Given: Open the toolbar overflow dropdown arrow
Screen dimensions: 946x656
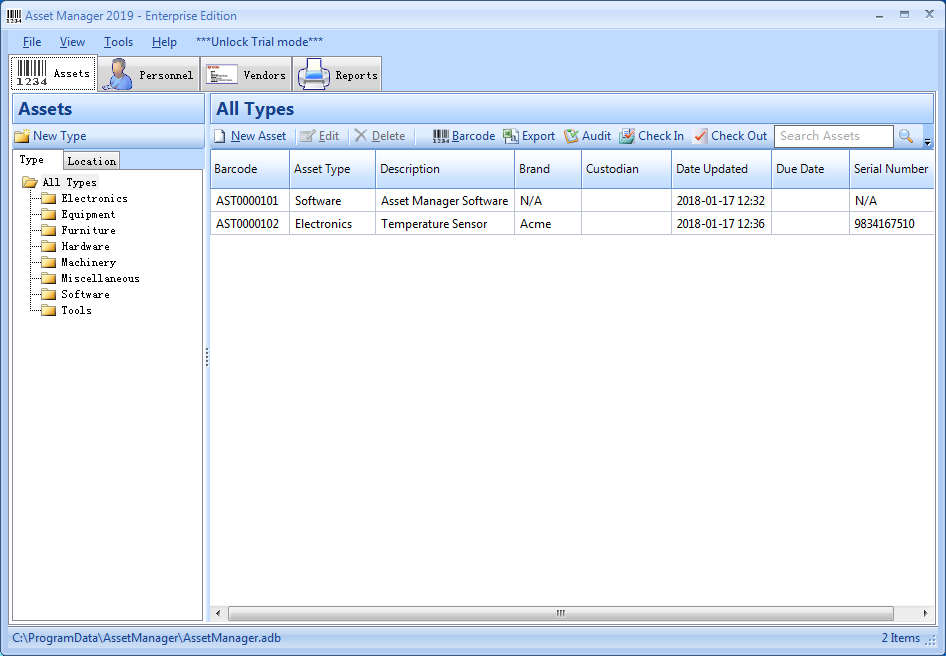Looking at the screenshot, I should pos(928,142).
